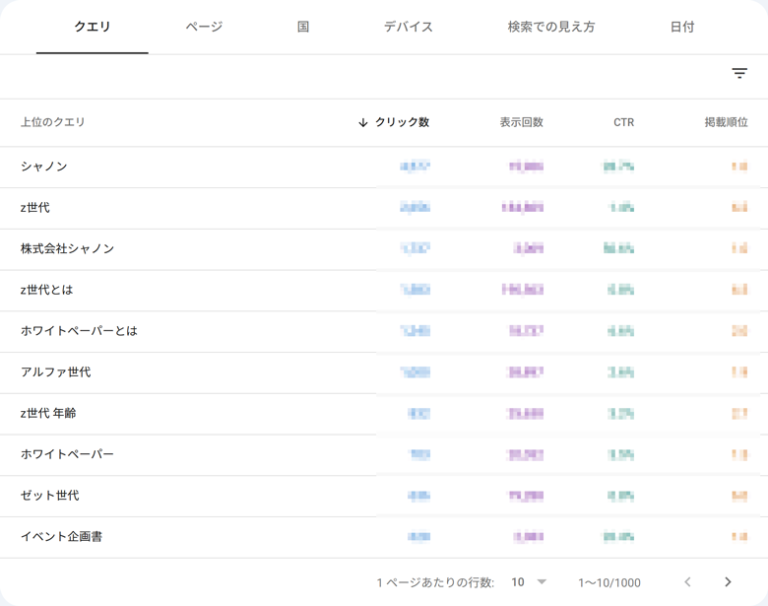
Task: Open the z世代とは query row
Action: 47,290
